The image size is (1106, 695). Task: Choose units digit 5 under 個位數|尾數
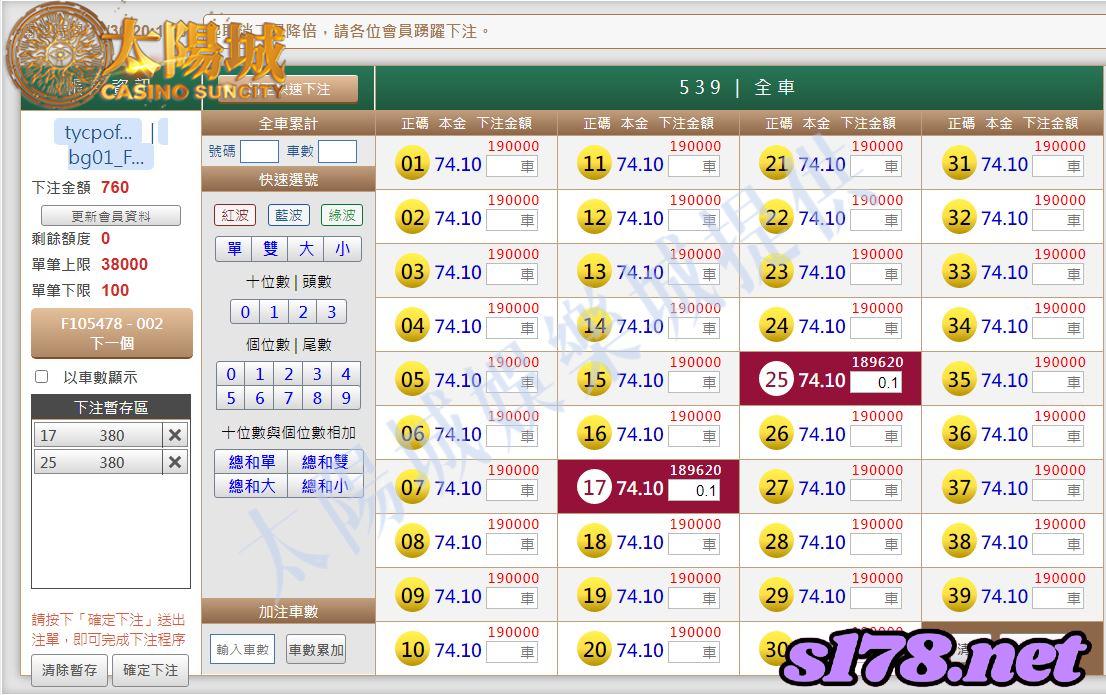click(231, 398)
